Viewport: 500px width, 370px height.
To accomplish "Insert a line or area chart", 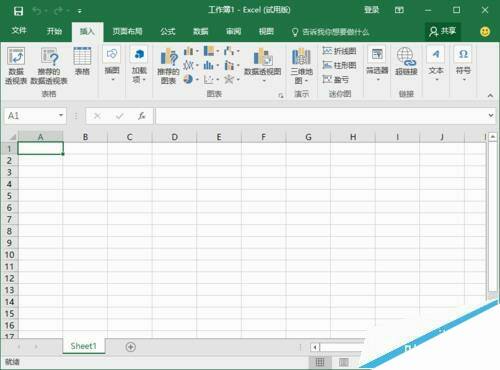I will tap(191, 65).
